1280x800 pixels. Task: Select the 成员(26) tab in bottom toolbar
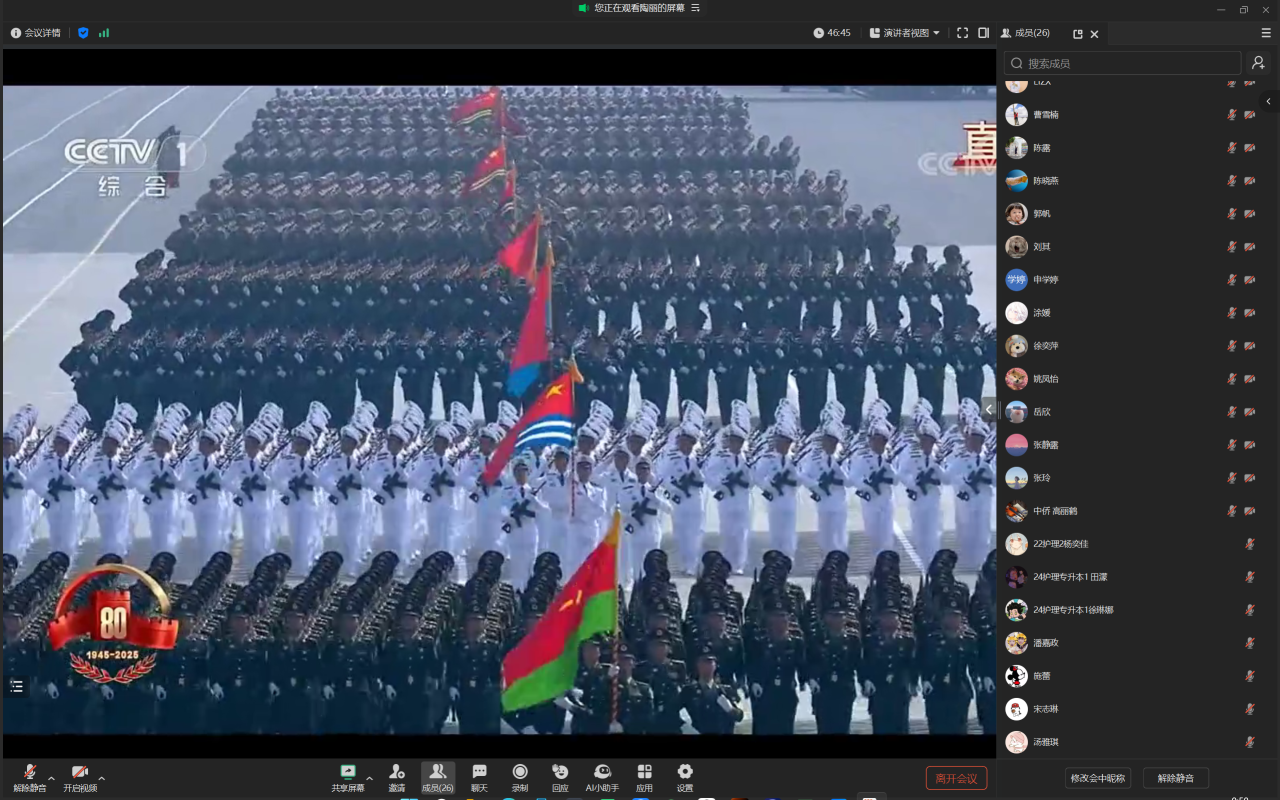(438, 777)
